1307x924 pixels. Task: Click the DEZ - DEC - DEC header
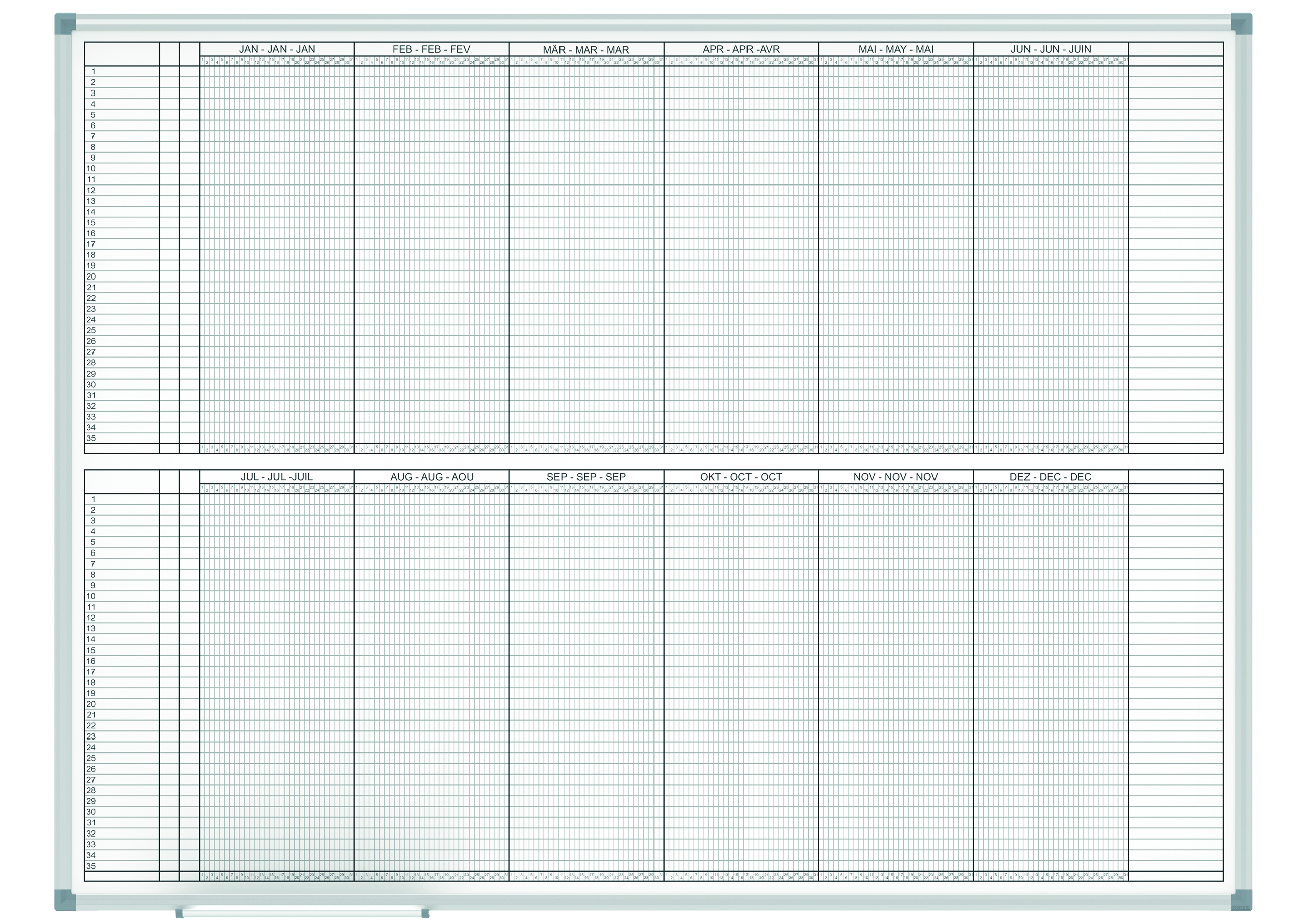point(1050,477)
